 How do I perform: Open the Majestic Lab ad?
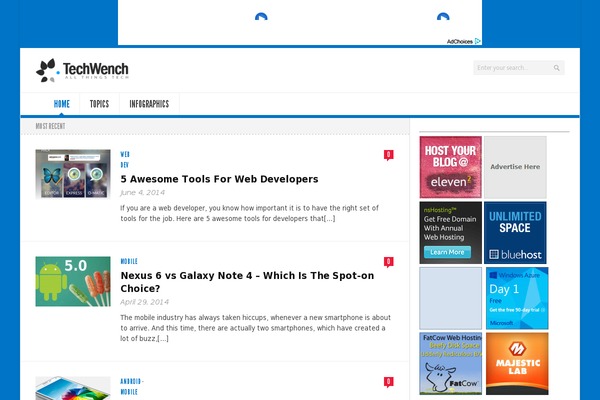(x=517, y=363)
